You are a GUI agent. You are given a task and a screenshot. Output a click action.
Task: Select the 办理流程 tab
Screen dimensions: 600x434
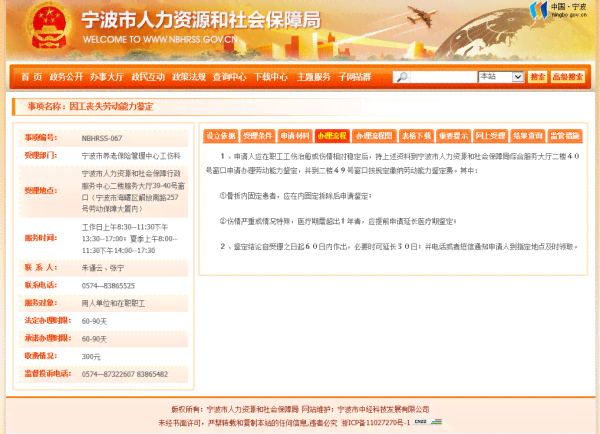[x=332, y=136]
